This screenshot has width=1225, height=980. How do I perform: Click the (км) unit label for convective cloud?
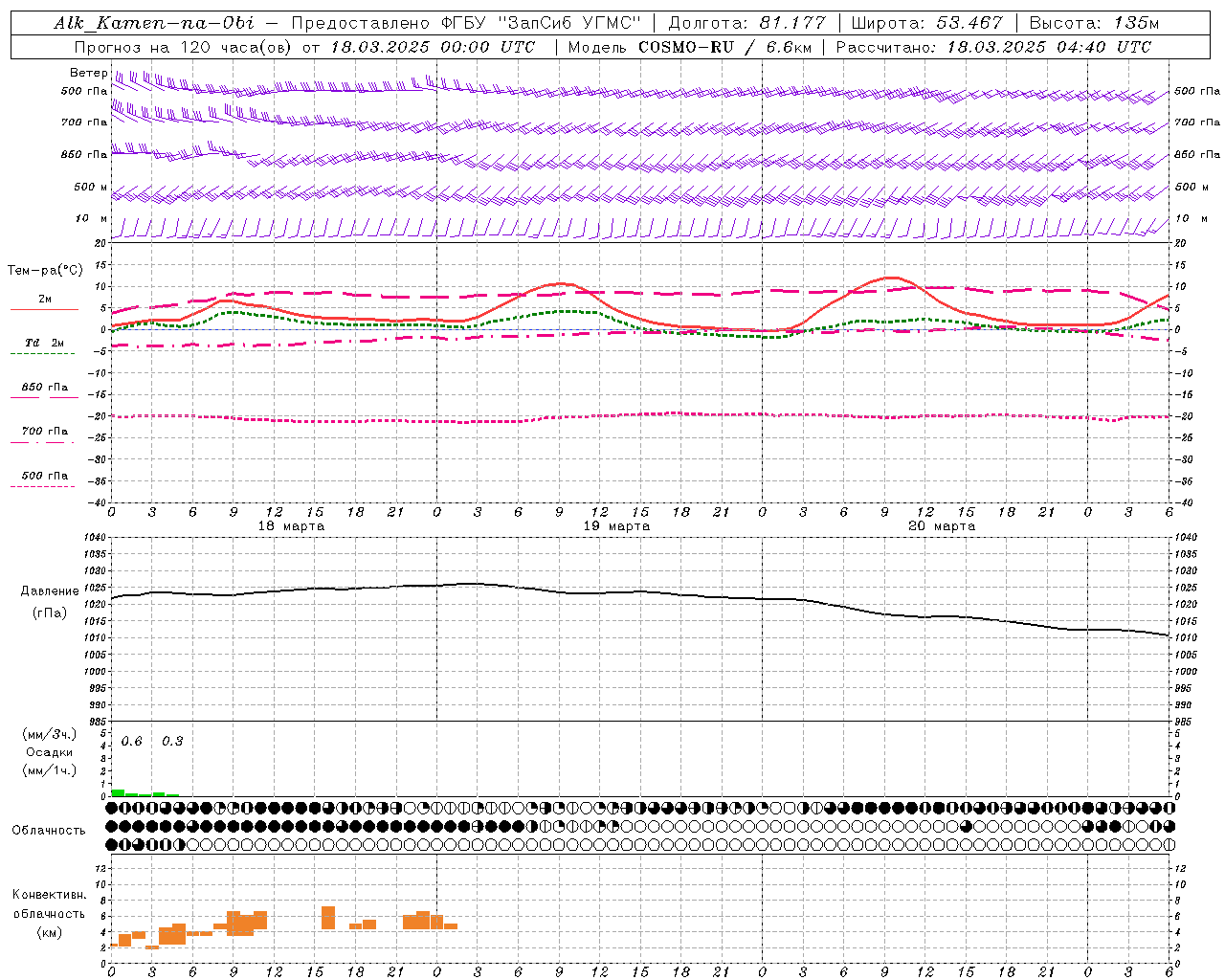coord(49,932)
